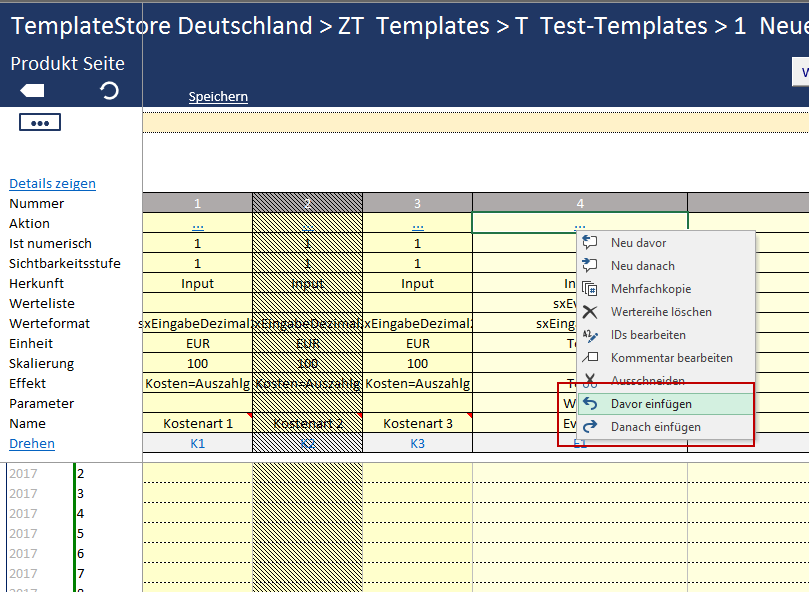Click the X icon for Wertereihe löschen
This screenshot has height=592, width=809.
point(590,312)
